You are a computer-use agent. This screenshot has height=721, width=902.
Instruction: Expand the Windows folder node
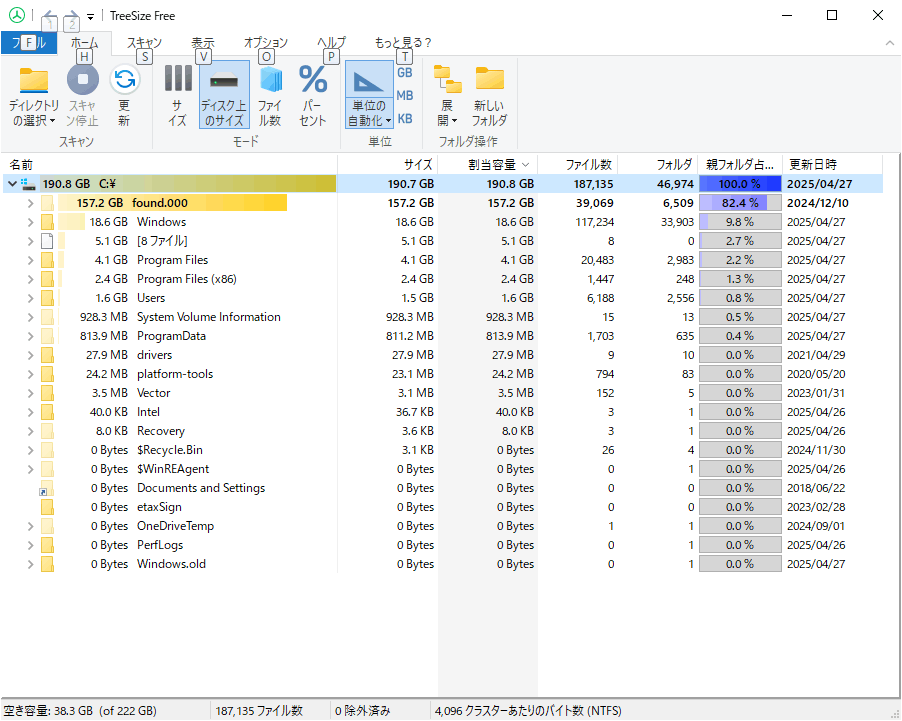[30, 222]
